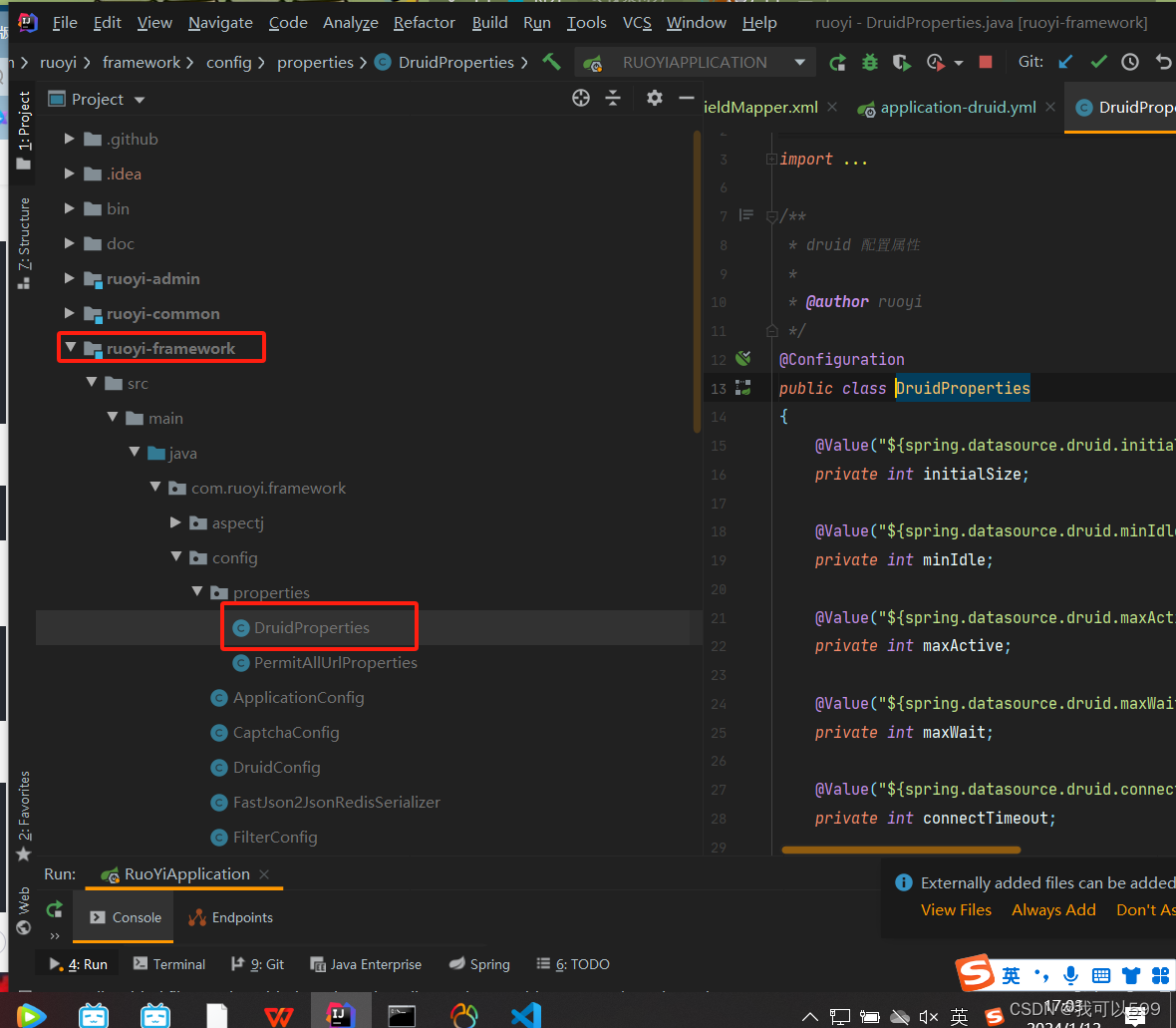The image size is (1176, 1028).
Task: Select the Console tab in Run panel
Action: [125, 917]
